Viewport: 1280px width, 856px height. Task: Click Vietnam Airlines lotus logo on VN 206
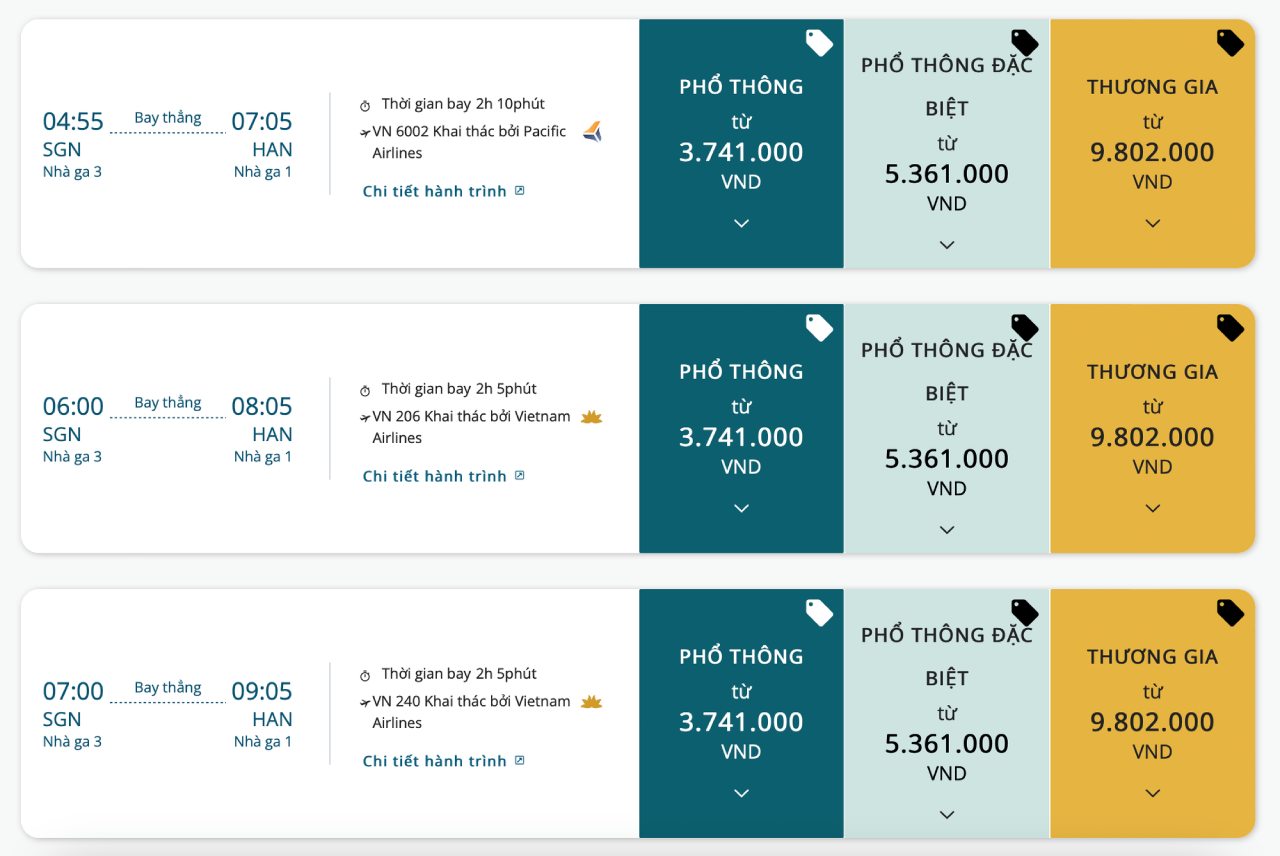[x=591, y=417]
